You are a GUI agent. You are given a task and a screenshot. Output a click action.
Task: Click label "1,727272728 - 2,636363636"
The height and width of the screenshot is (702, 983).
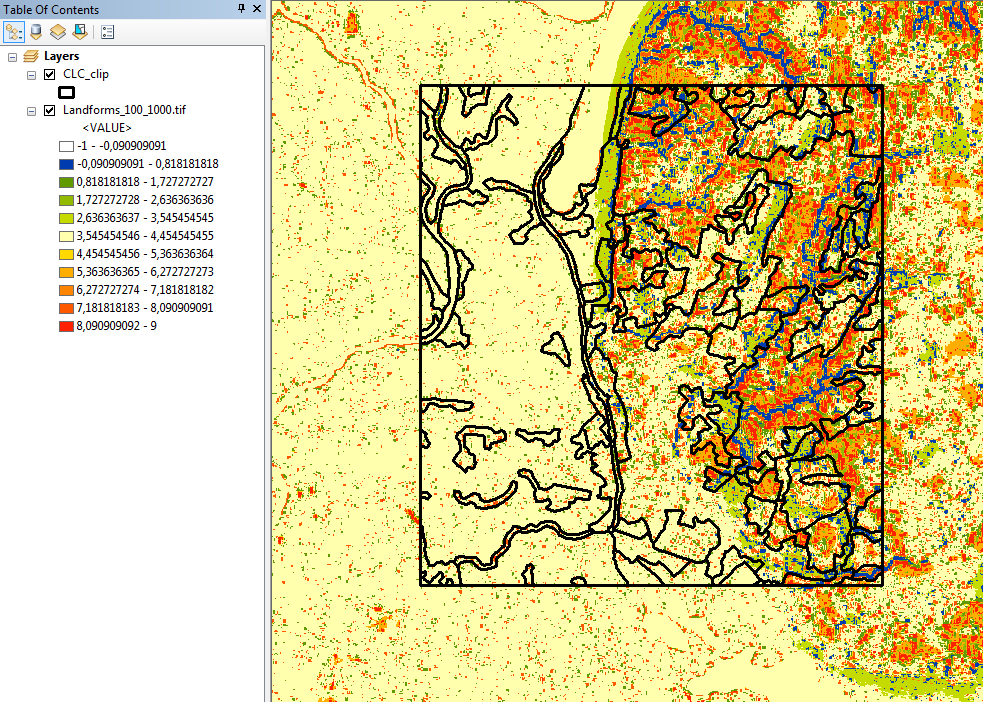145,201
